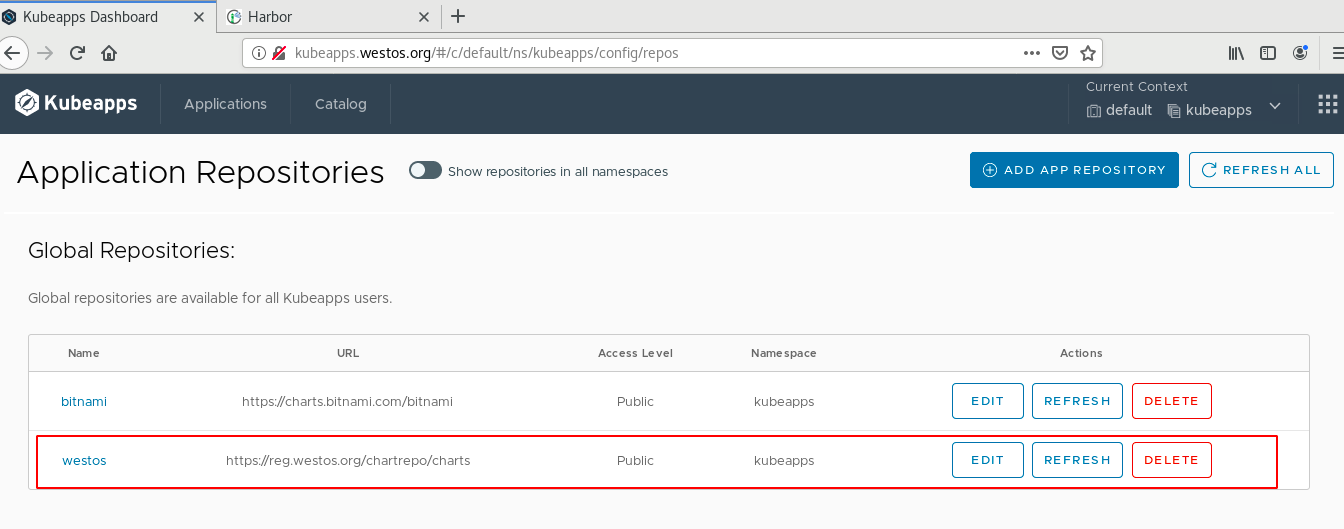Save page to Pocket
Viewport: 1344px width, 529px height.
pos(1061,53)
